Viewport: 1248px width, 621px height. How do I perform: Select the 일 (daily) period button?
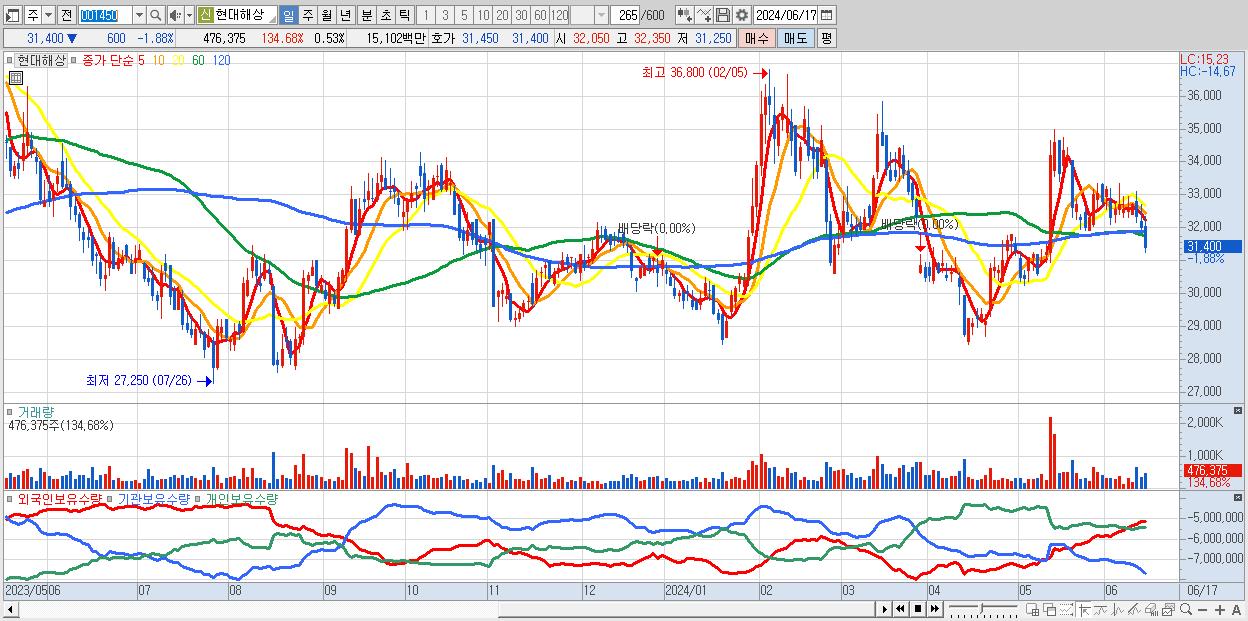[x=288, y=15]
